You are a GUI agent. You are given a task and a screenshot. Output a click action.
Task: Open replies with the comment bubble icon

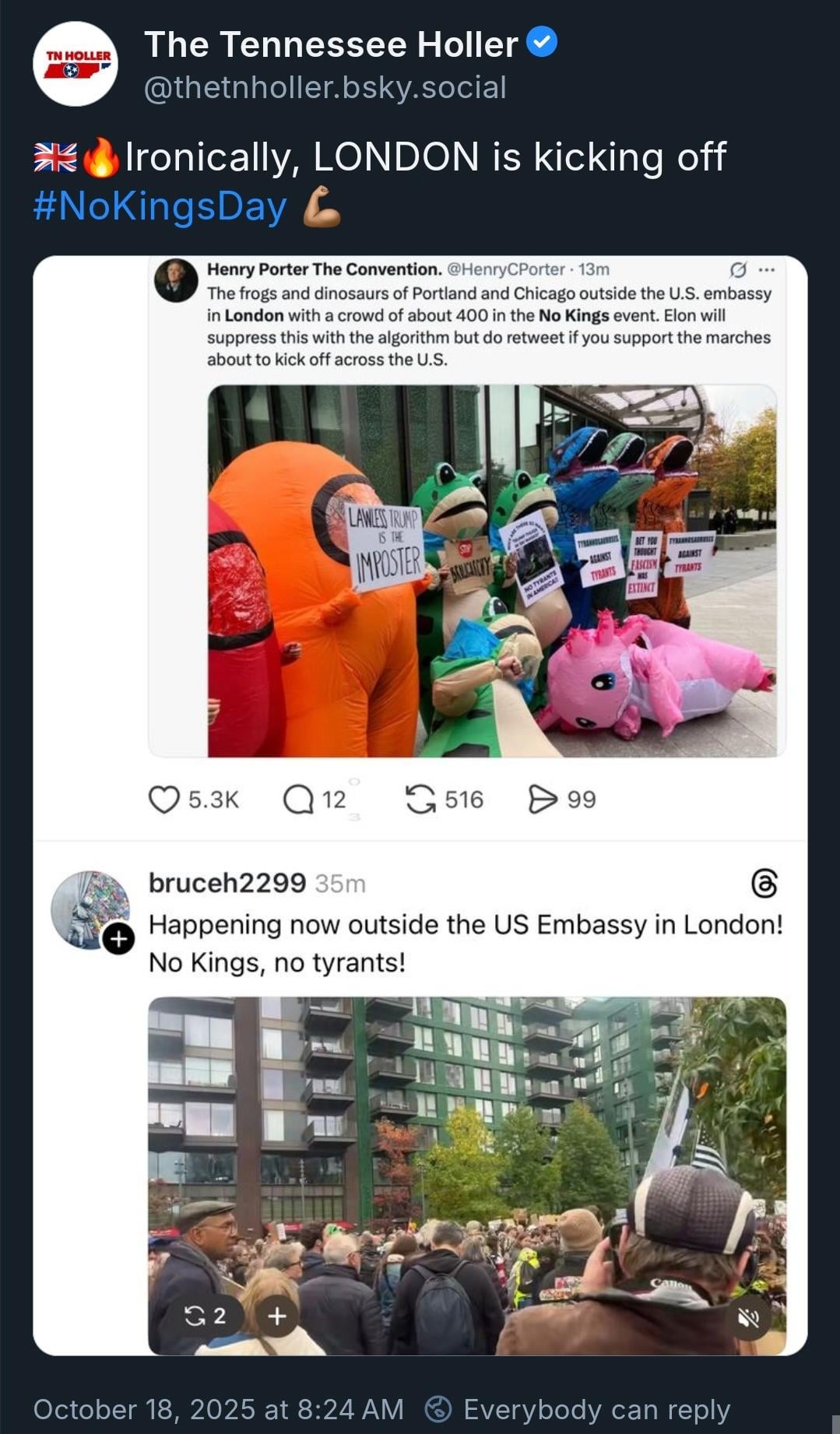(x=297, y=800)
